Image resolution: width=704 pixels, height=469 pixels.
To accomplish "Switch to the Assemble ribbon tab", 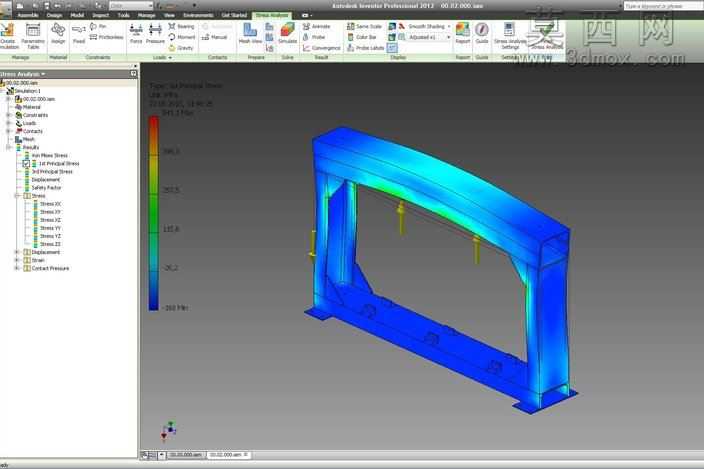I will click(x=28, y=15).
